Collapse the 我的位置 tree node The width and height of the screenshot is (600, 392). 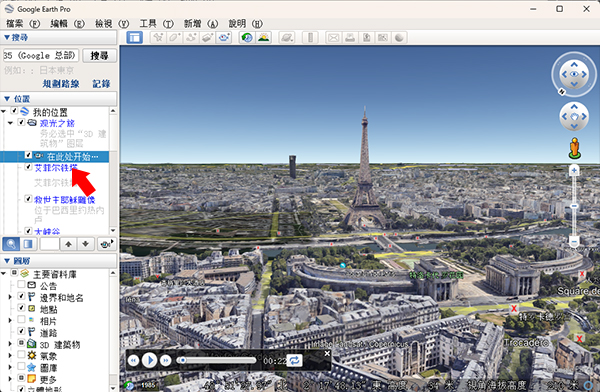4,111
